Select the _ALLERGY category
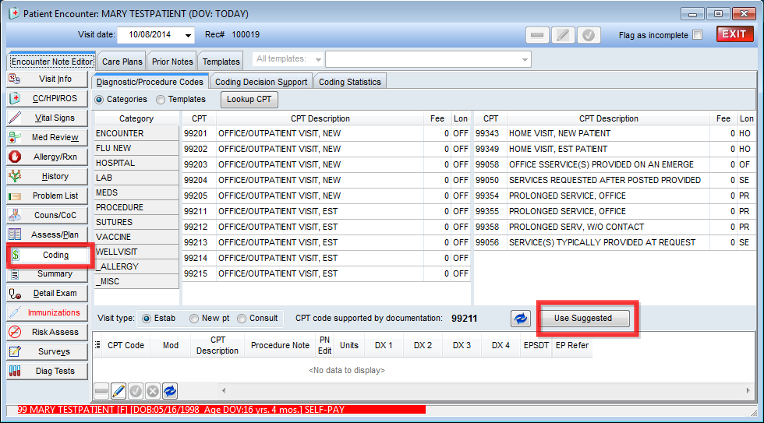Image resolution: width=764 pixels, height=423 pixels. (x=136, y=267)
